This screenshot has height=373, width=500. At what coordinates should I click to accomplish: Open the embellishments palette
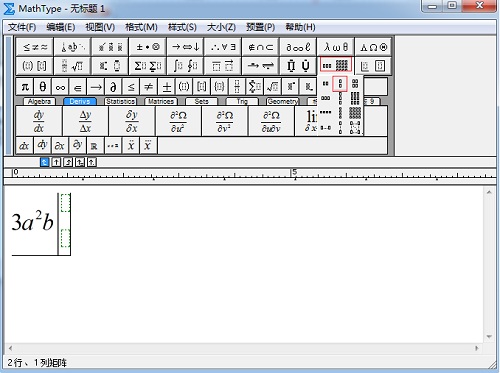[x=110, y=47]
